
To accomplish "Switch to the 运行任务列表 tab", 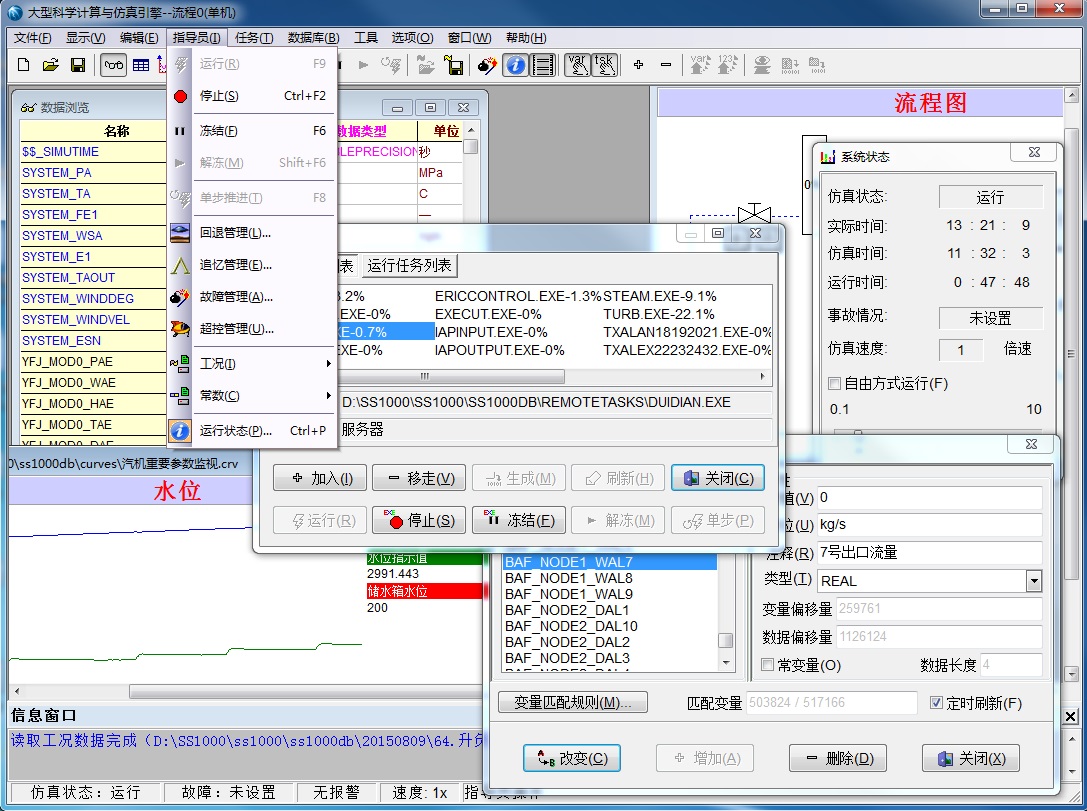I will 409,265.
